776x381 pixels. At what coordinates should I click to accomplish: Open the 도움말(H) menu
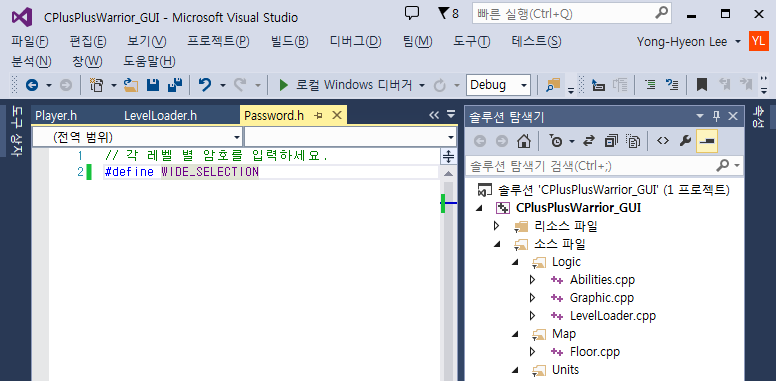tap(149, 62)
